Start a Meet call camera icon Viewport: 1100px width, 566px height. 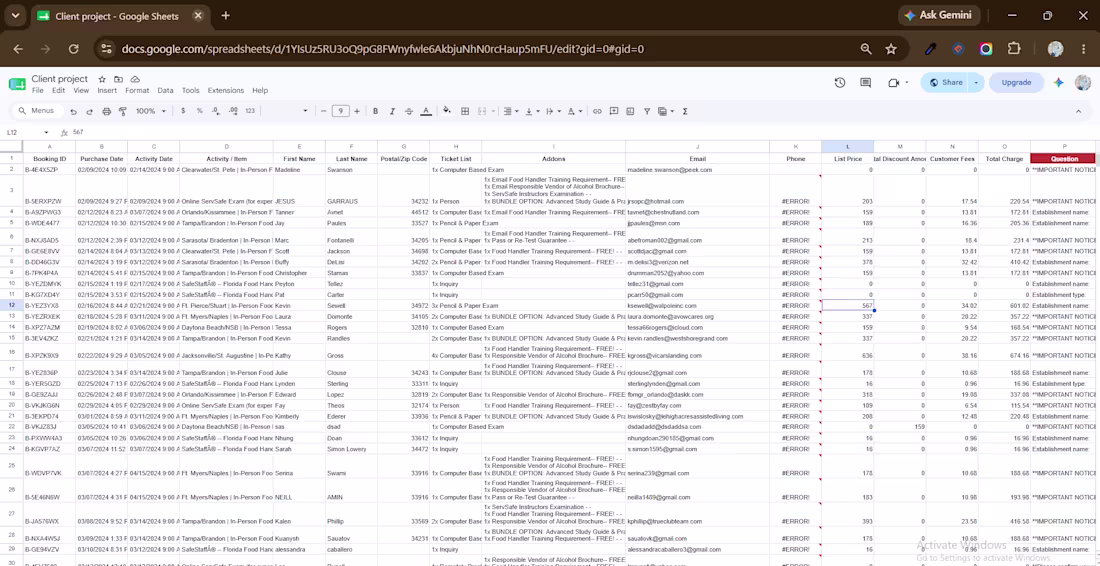[893, 83]
